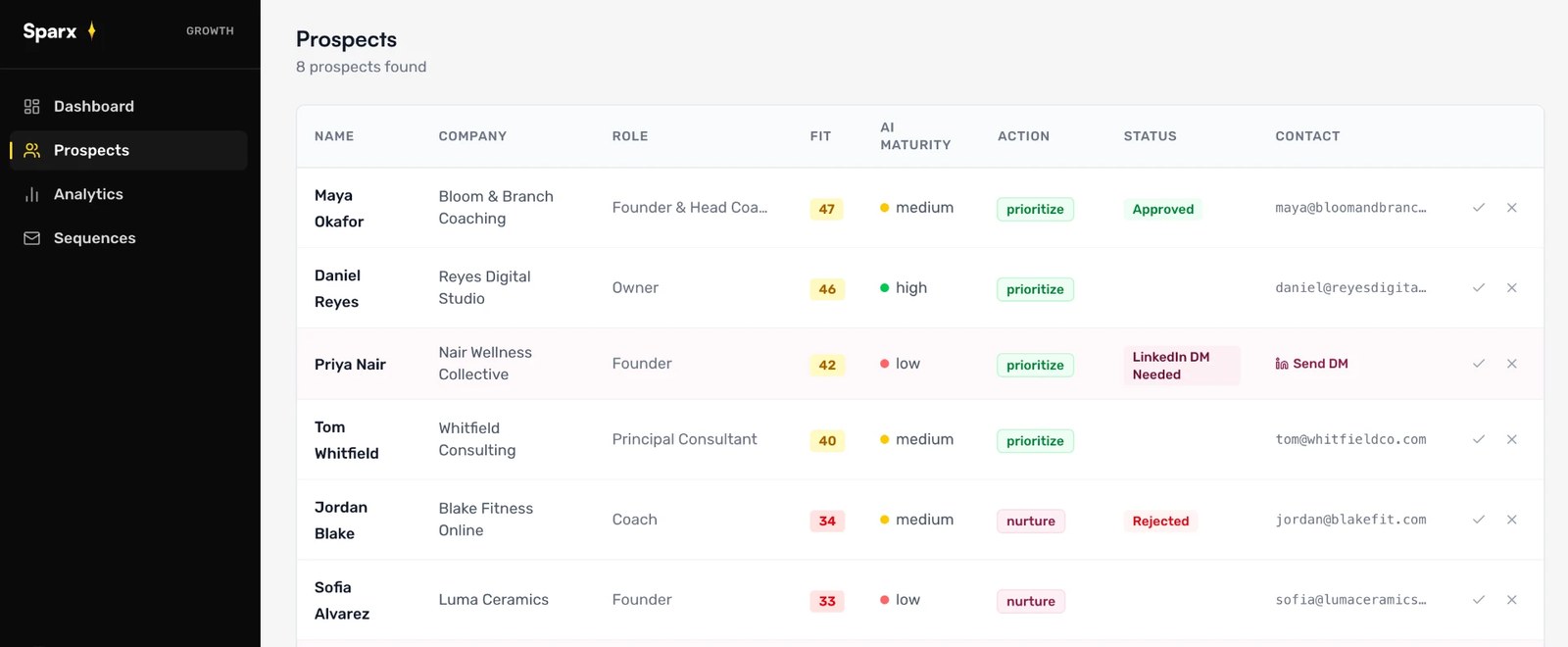Click the Sequences envelope icon
The height and width of the screenshot is (647, 1568).
point(32,238)
